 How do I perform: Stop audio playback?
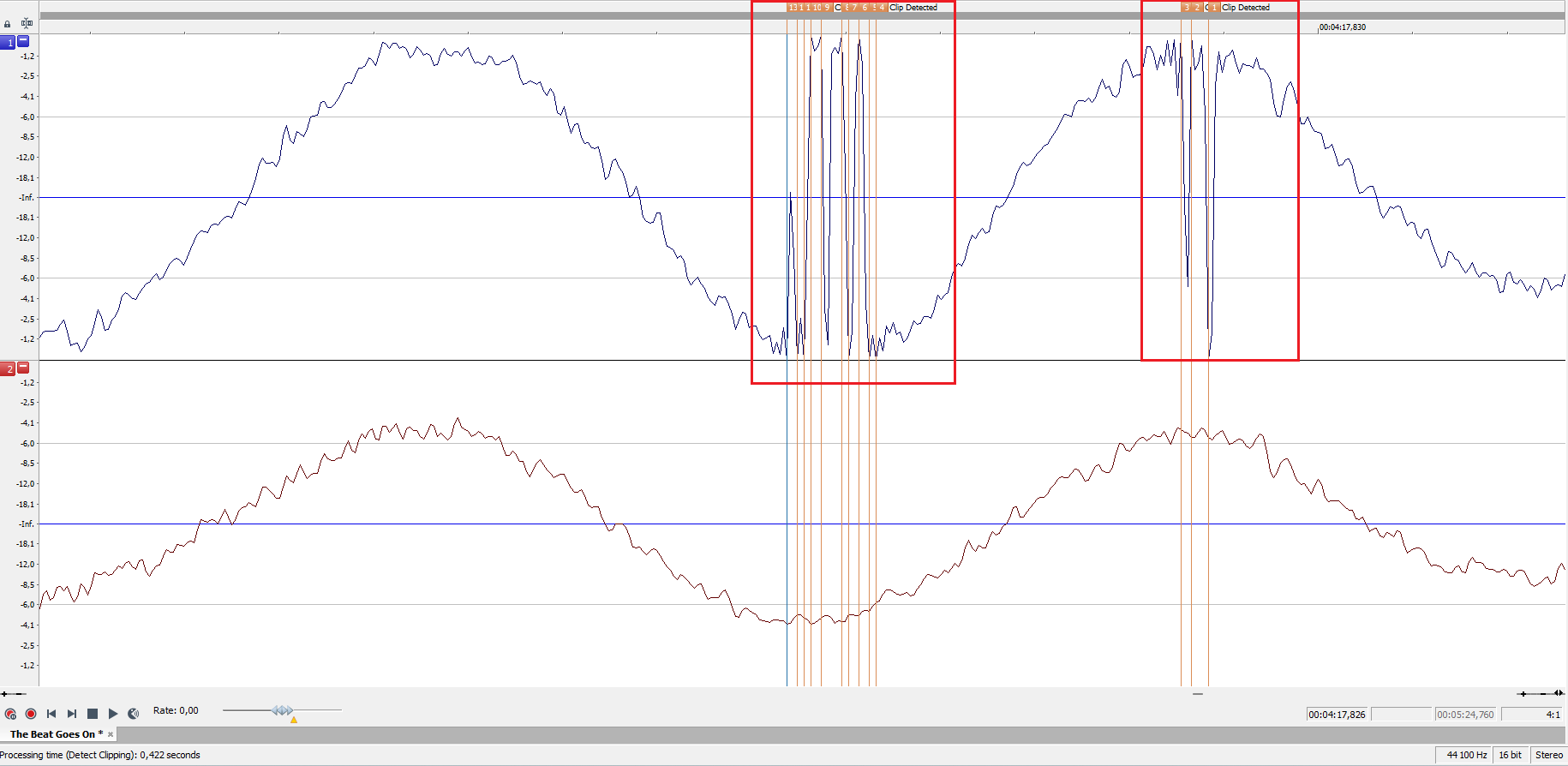click(93, 714)
